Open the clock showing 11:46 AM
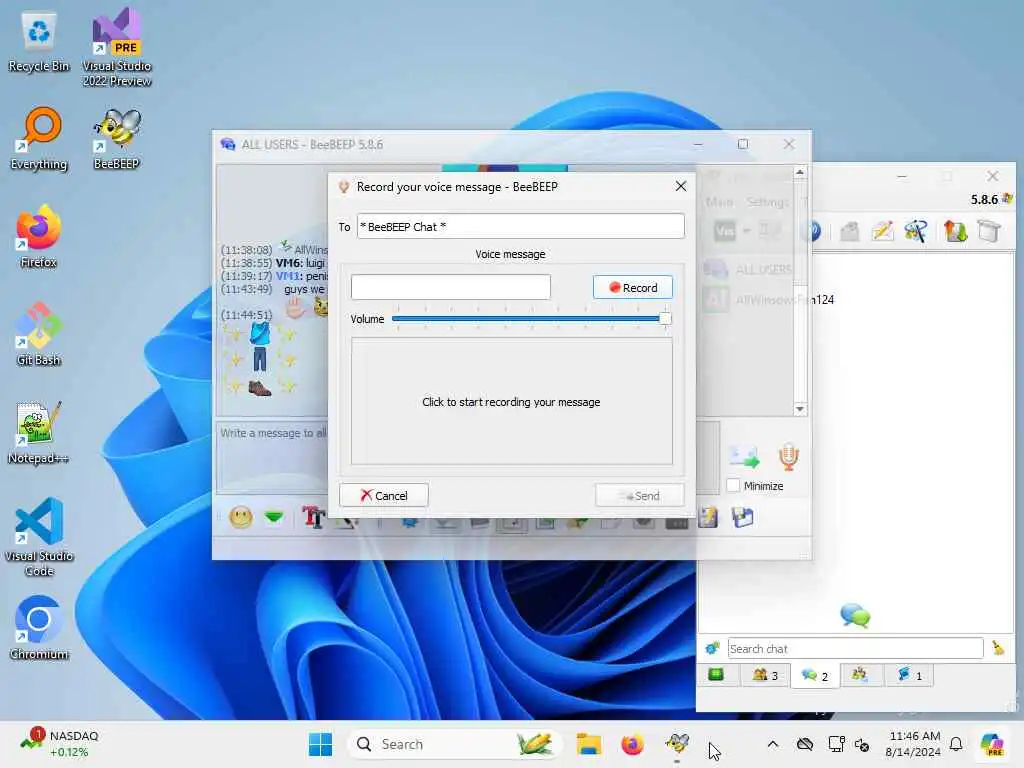 pos(914,744)
